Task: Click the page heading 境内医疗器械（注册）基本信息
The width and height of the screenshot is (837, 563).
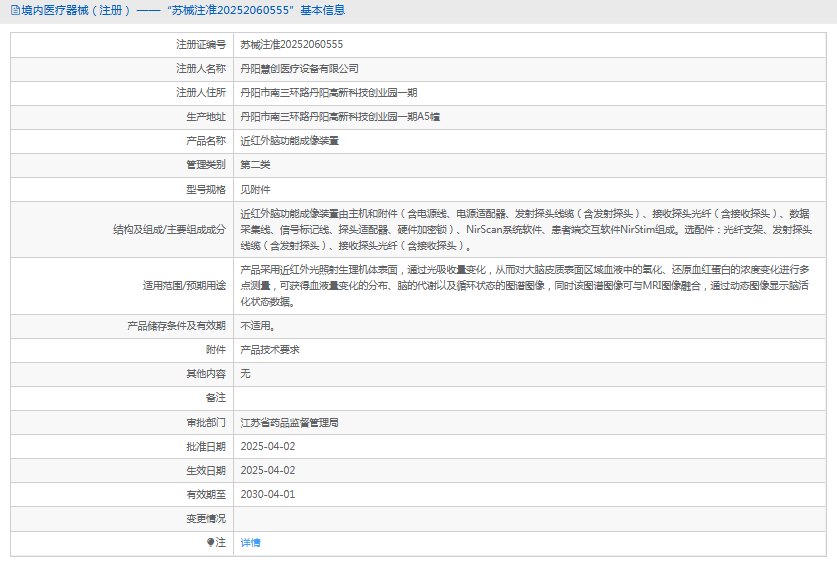Action: coord(183,10)
